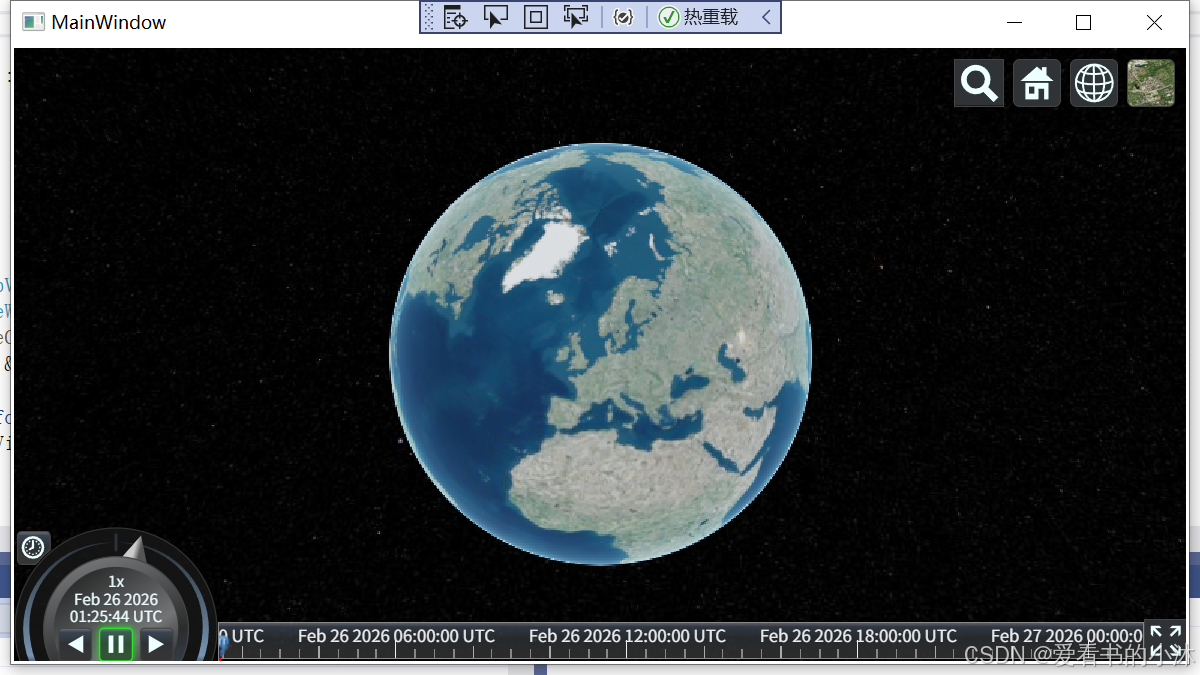Open the base layer imagery picker

[1151, 83]
